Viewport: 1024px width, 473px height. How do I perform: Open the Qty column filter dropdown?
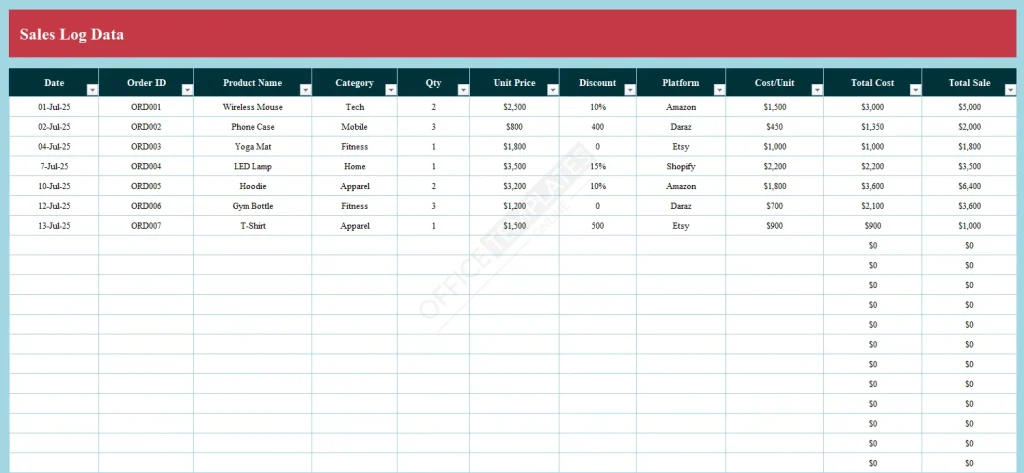click(x=463, y=90)
